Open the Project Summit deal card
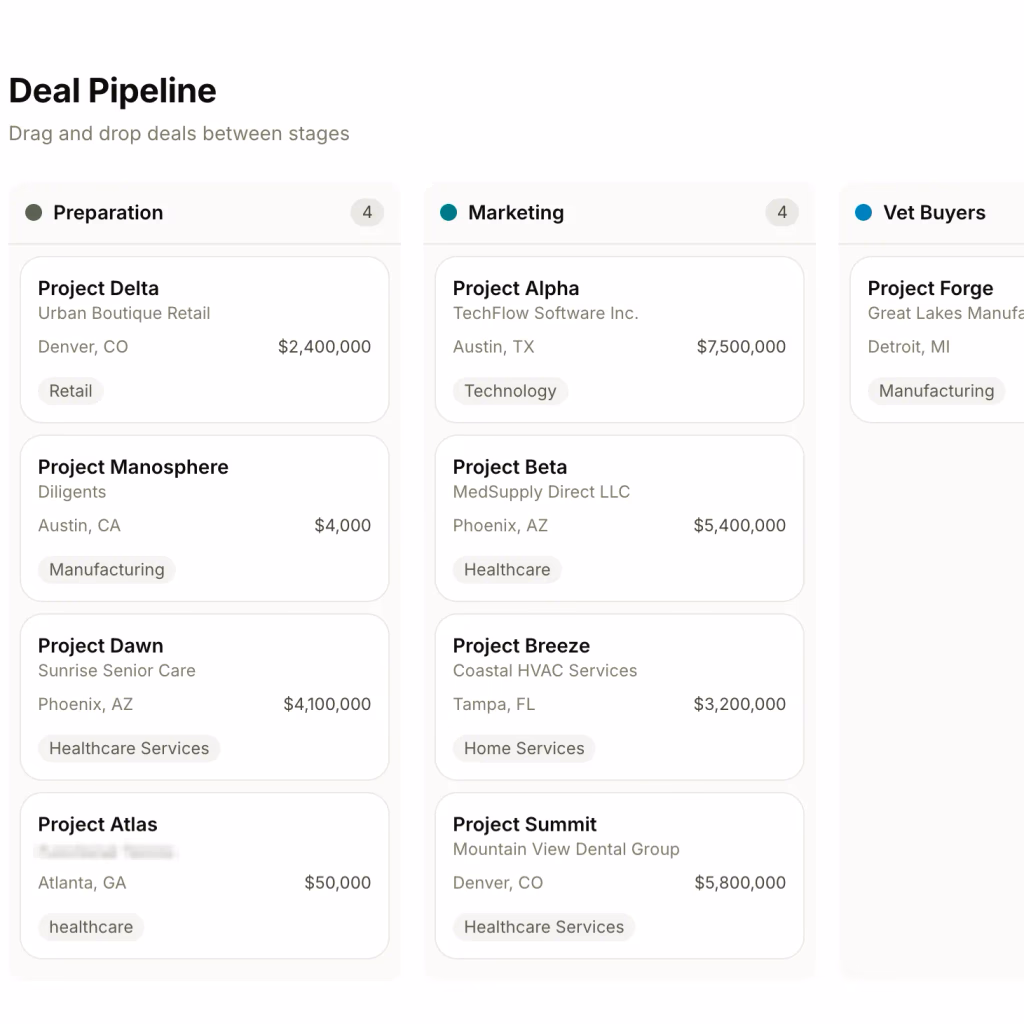The image size is (1024, 1024). click(x=618, y=875)
